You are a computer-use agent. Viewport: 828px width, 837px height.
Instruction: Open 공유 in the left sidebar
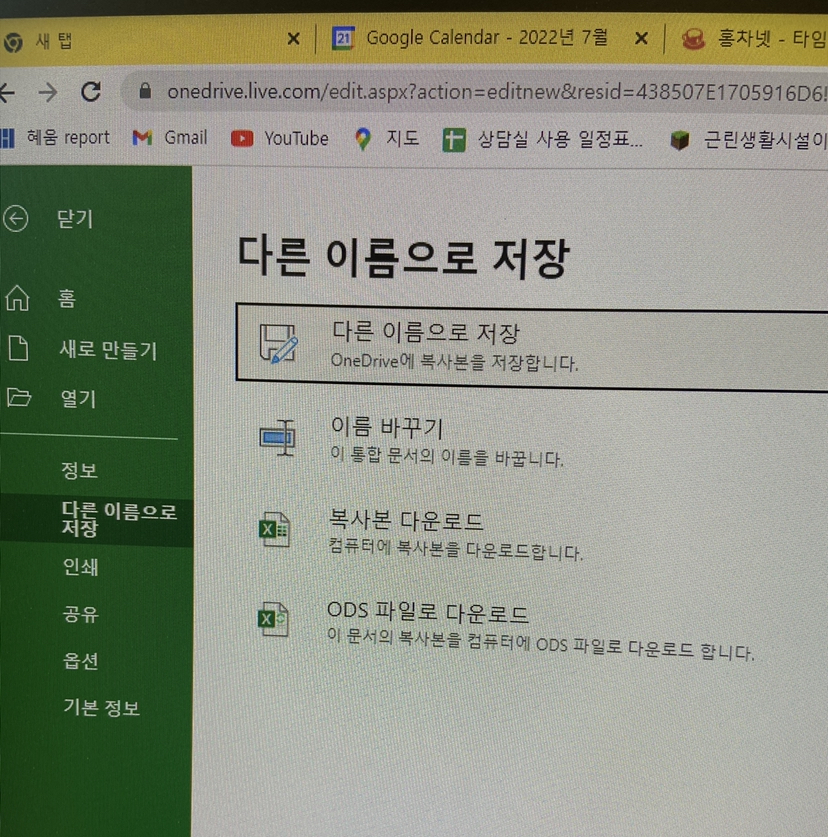point(79,614)
